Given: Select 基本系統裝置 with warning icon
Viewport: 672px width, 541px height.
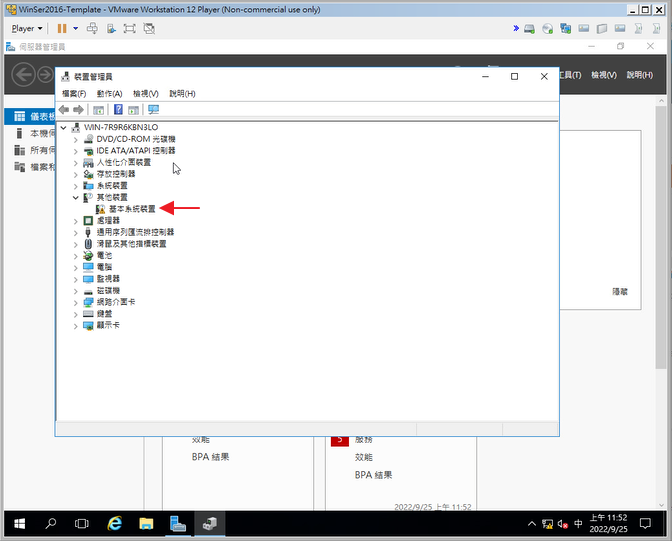Looking at the screenshot, I should 132,209.
